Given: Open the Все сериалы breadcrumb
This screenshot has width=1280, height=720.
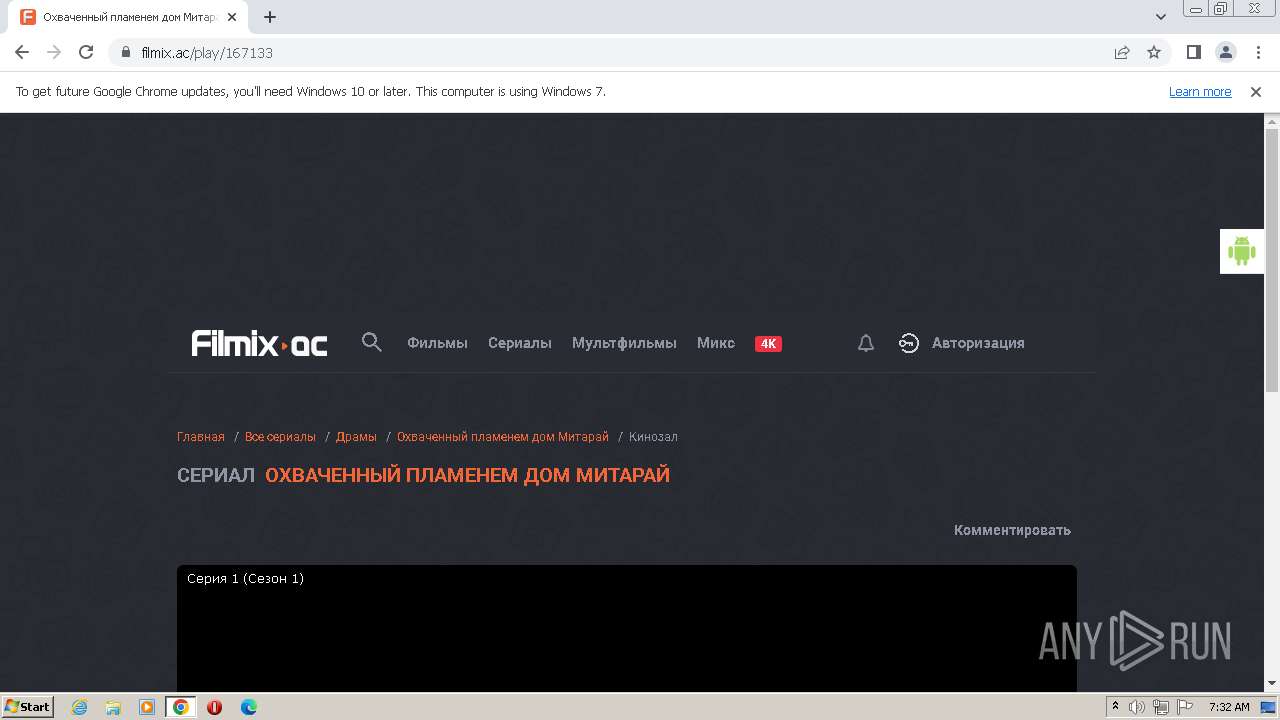Looking at the screenshot, I should point(280,437).
